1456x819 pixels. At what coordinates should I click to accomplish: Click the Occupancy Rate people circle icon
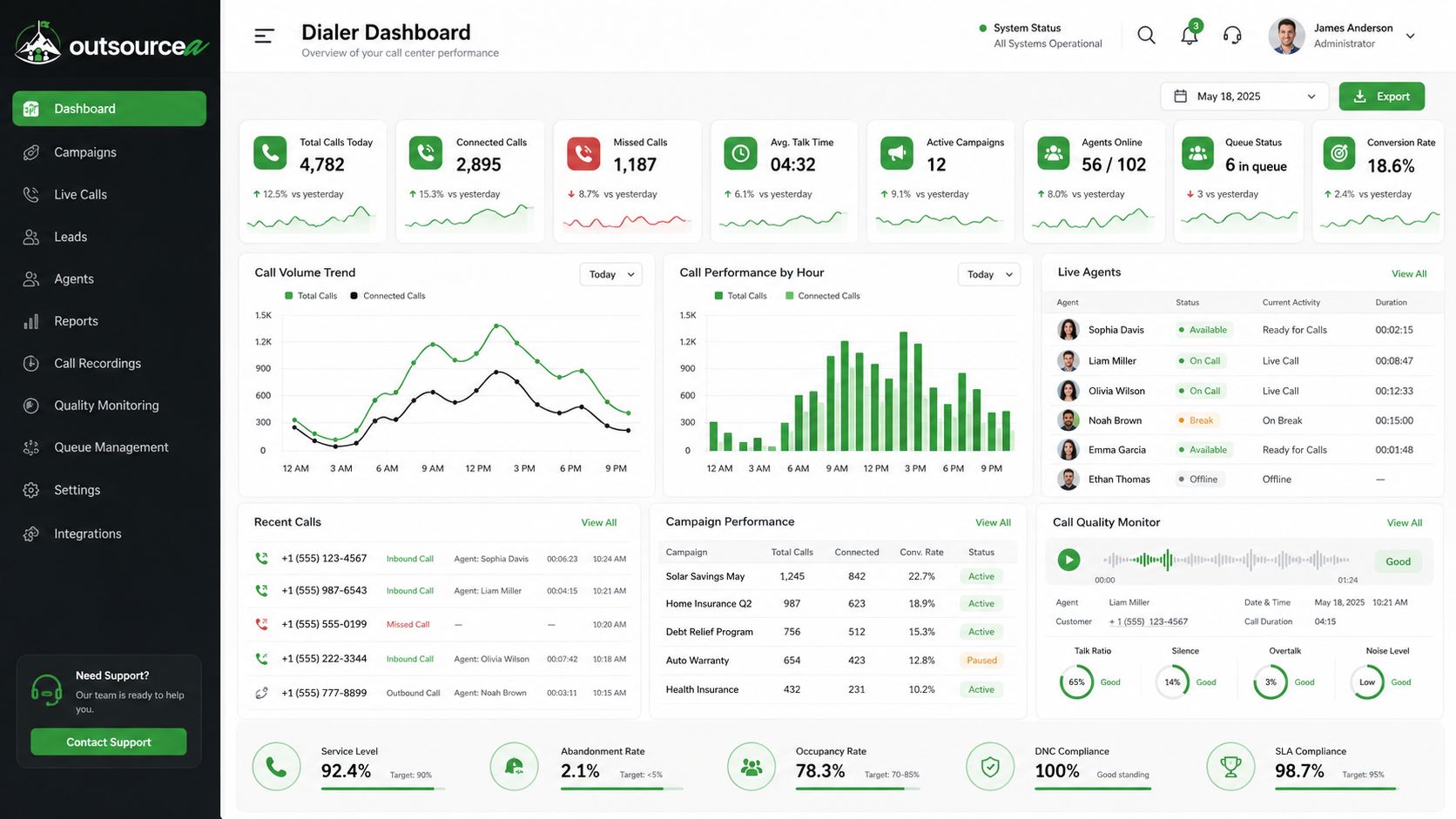[x=752, y=767]
